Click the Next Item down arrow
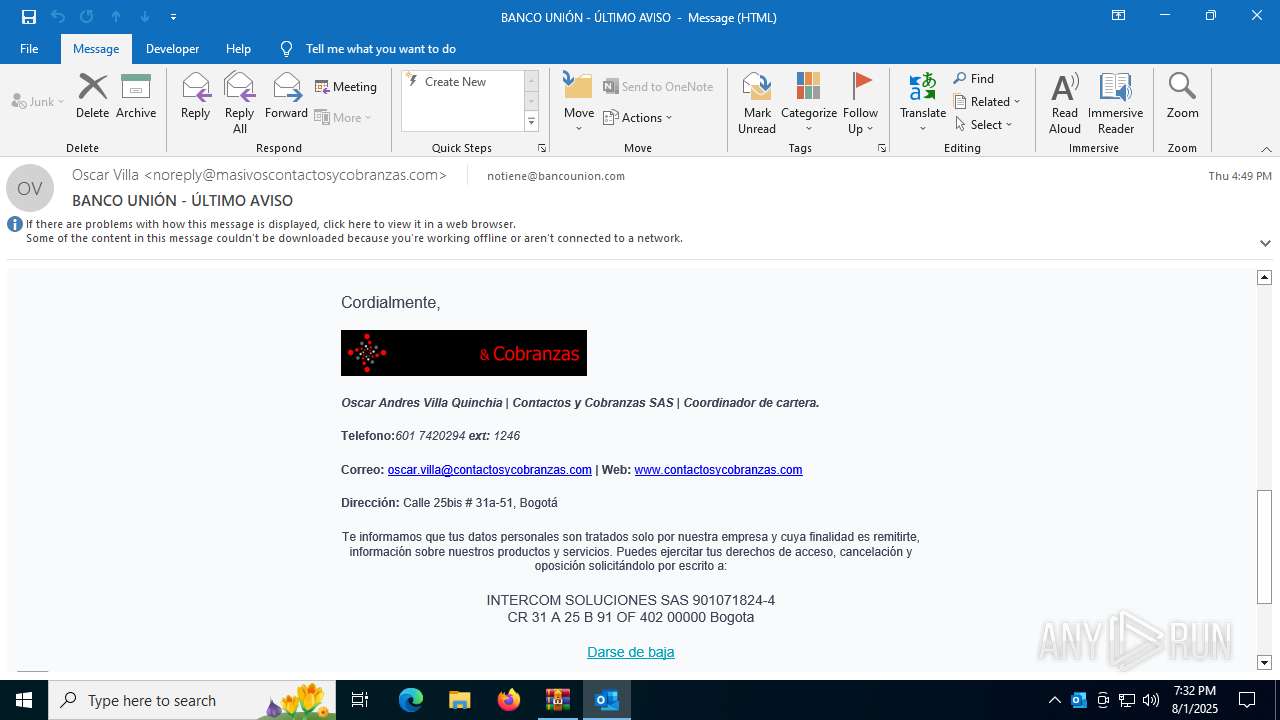The height and width of the screenshot is (720, 1280). pos(144,16)
